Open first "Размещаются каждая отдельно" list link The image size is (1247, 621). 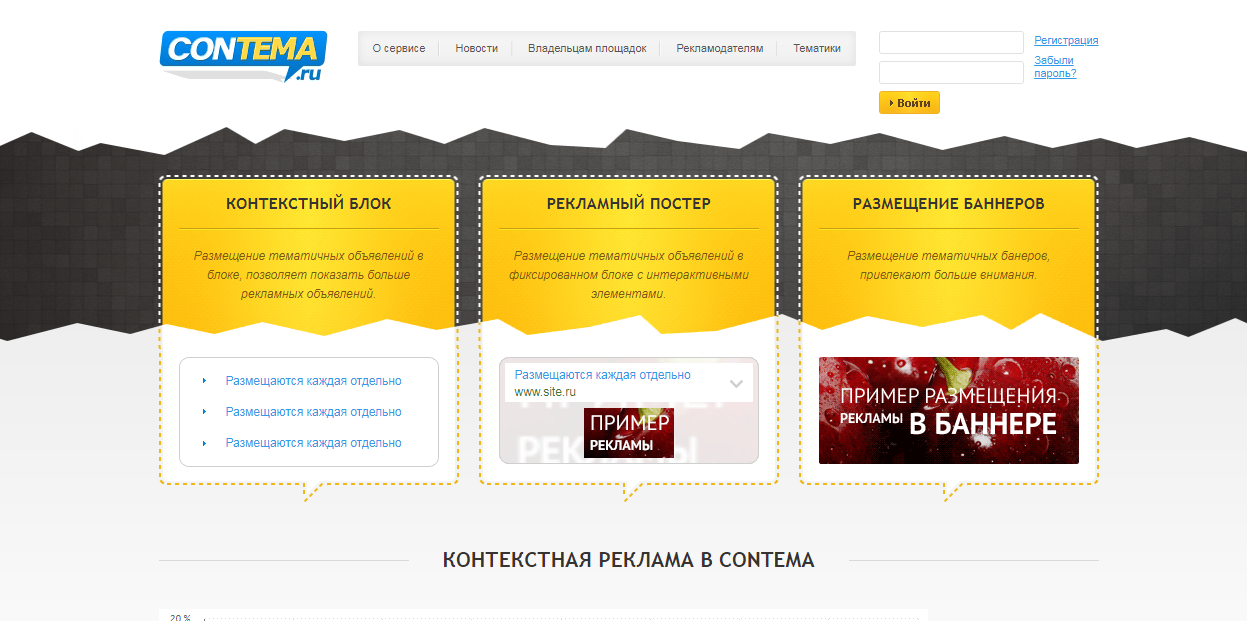[313, 381]
